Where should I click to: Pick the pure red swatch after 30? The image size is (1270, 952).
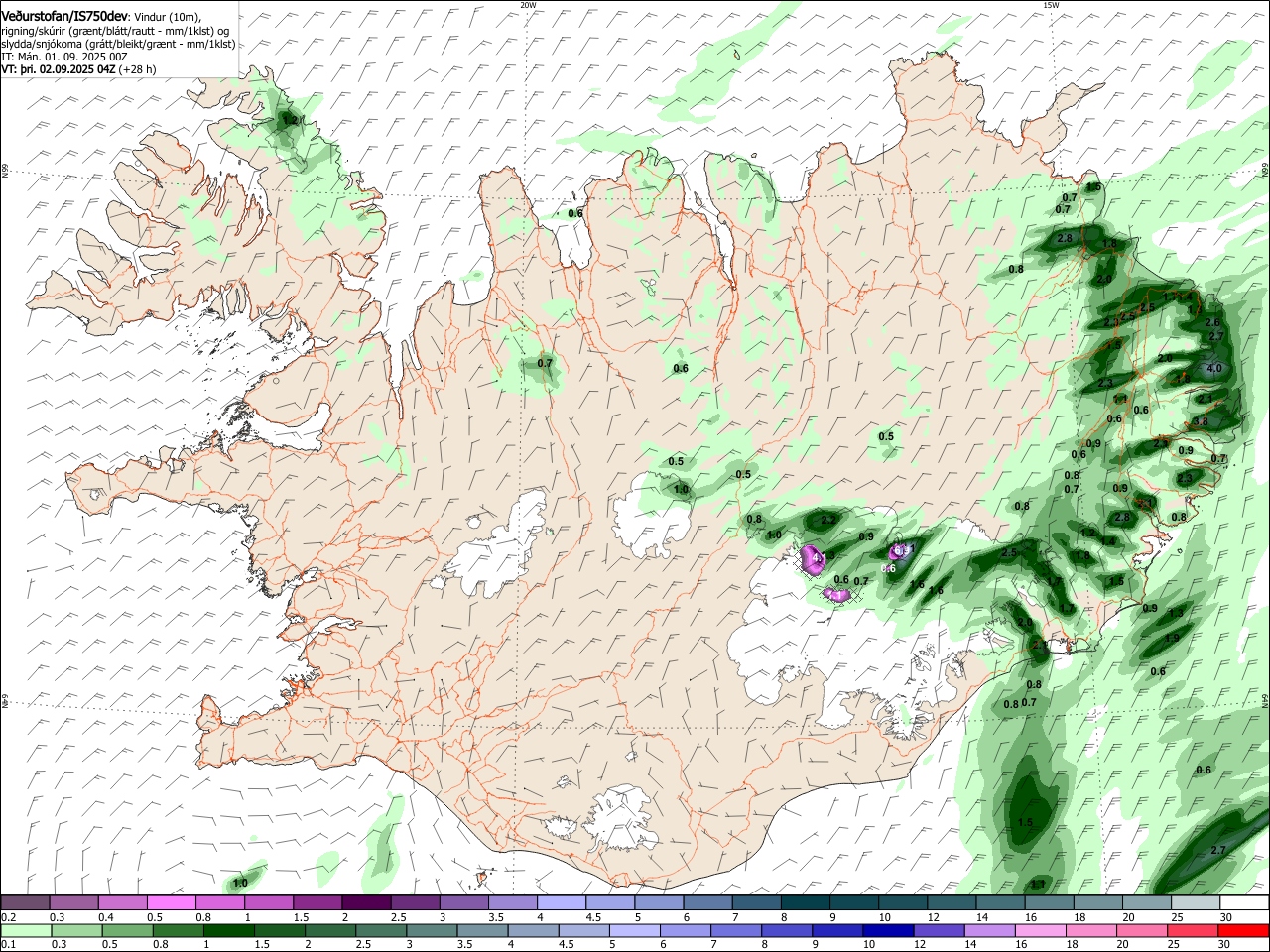pyautogui.click(x=1243, y=930)
